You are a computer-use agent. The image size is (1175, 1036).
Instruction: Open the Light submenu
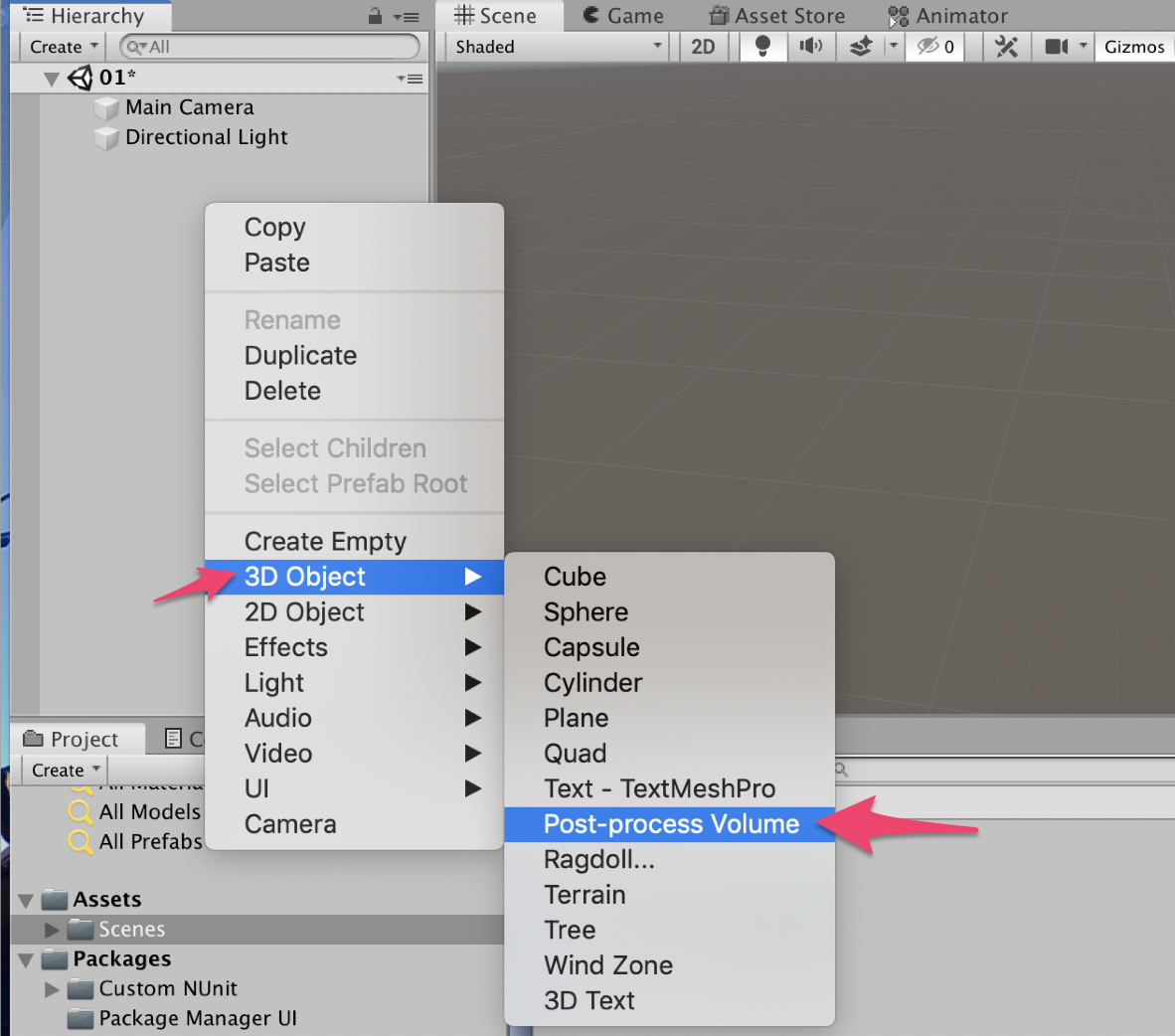[x=354, y=682]
